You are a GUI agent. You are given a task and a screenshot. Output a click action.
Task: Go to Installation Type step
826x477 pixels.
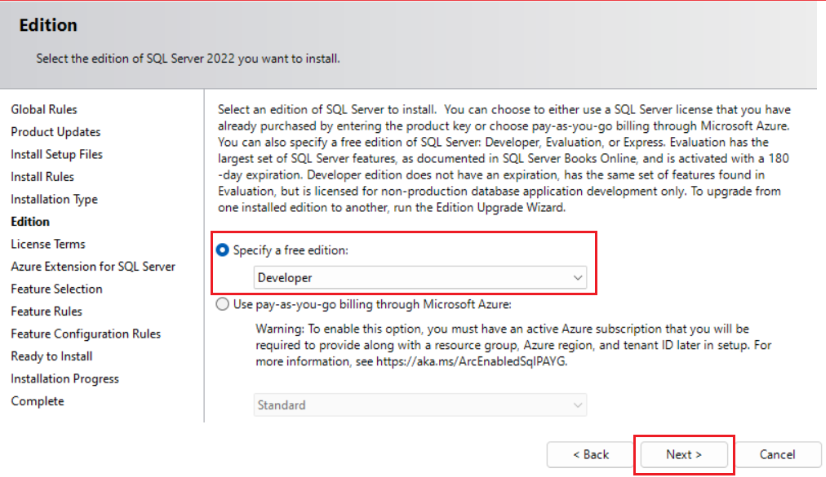(x=54, y=199)
